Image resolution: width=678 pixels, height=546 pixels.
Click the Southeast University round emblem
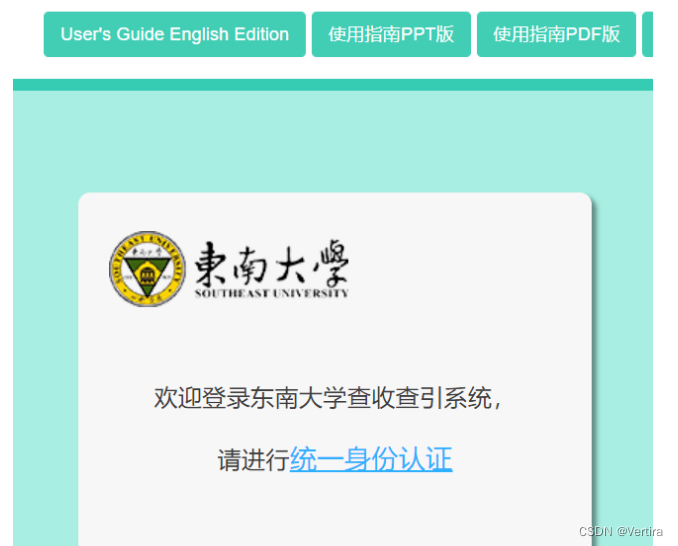click(147, 269)
